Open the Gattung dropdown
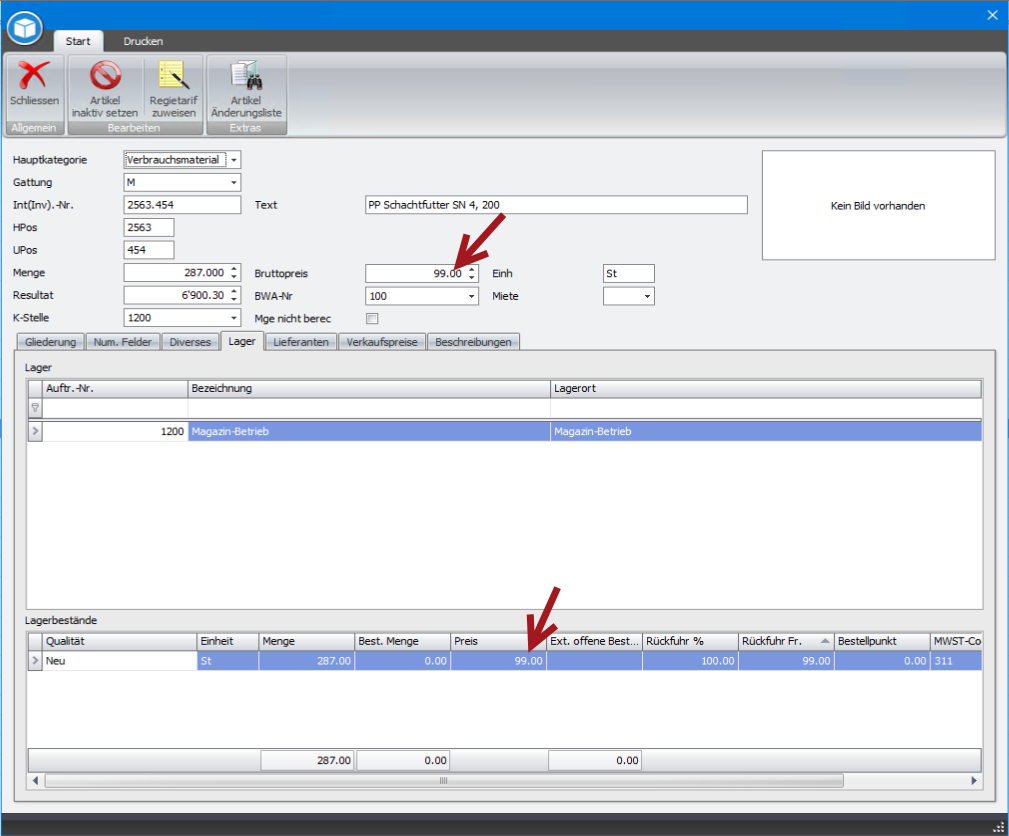Screen dimensions: 1009x836 (x=234, y=183)
